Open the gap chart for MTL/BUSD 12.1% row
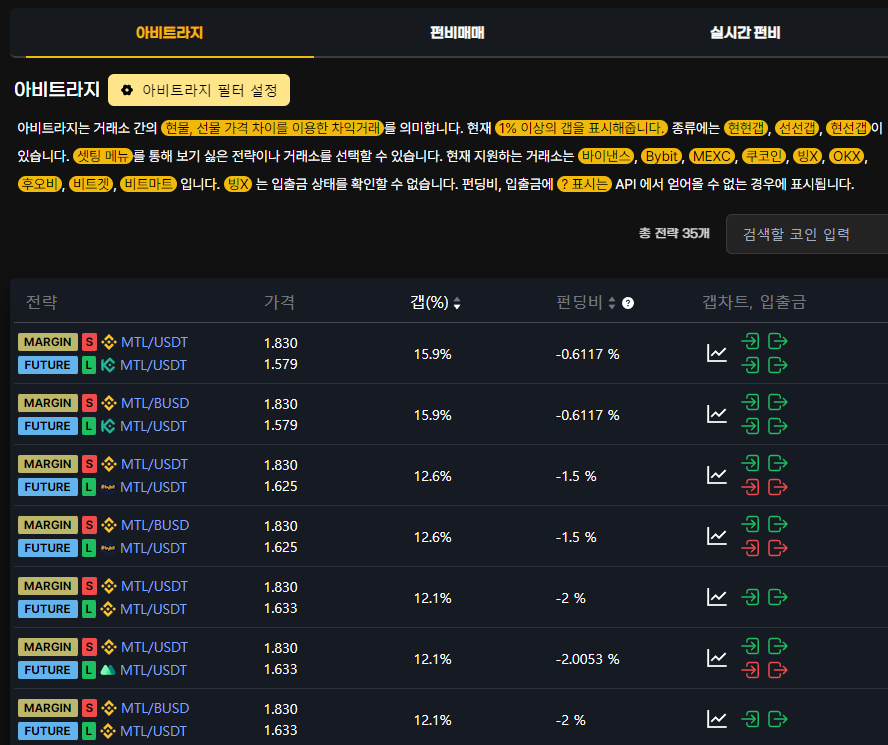Viewport: 888px width, 745px height. coord(716,720)
